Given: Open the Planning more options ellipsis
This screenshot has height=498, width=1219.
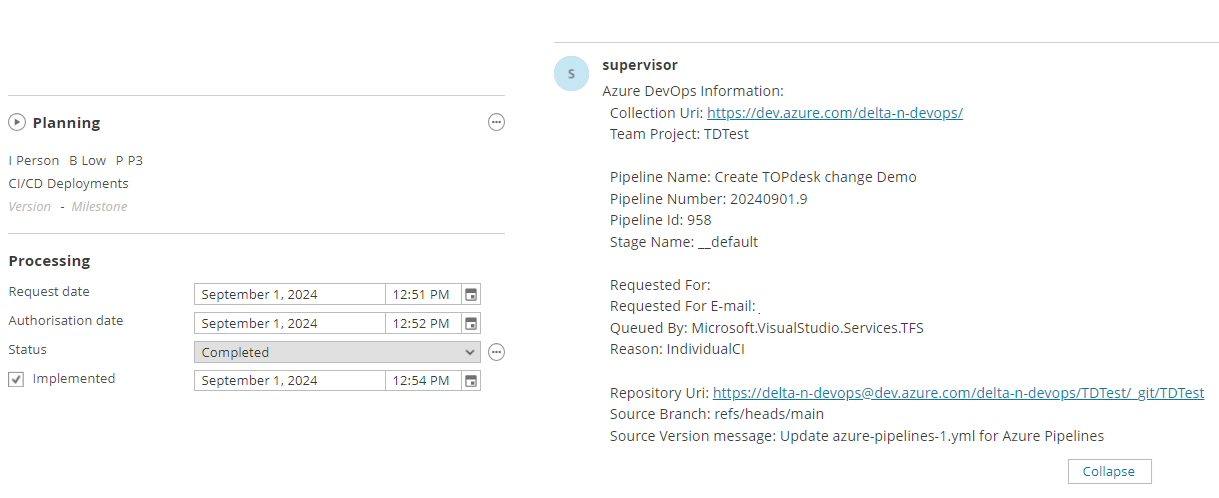Looking at the screenshot, I should point(496,122).
